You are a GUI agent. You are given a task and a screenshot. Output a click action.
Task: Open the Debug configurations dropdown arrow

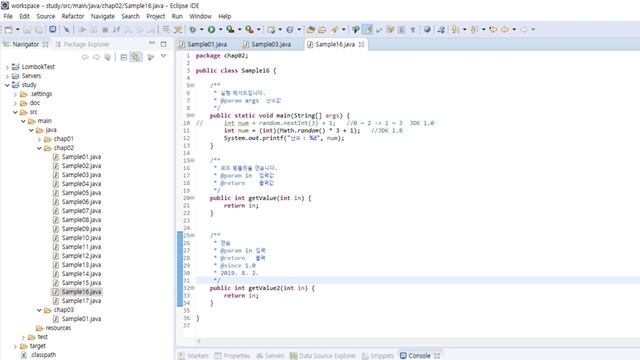point(201,29)
